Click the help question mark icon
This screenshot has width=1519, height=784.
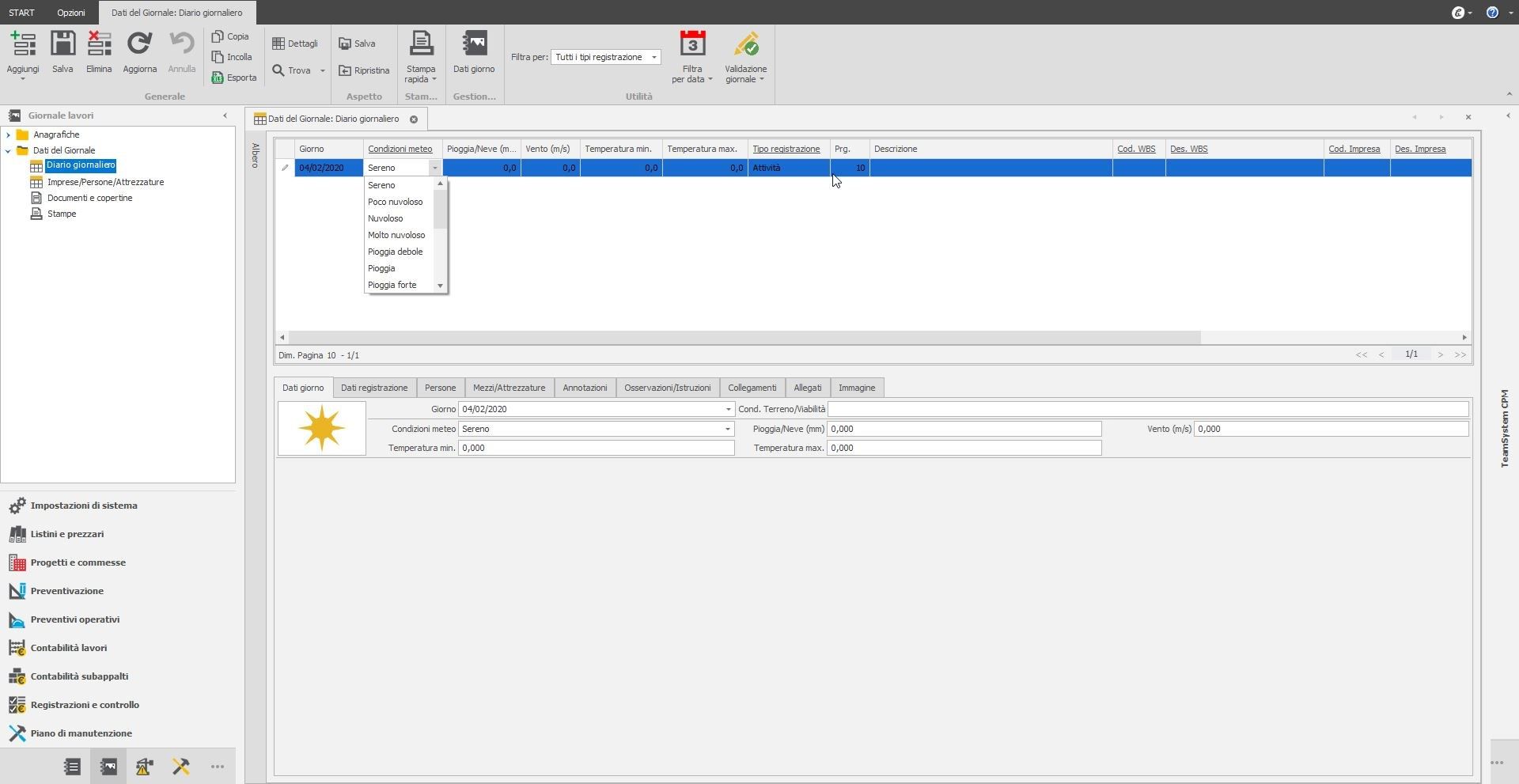point(1492,12)
